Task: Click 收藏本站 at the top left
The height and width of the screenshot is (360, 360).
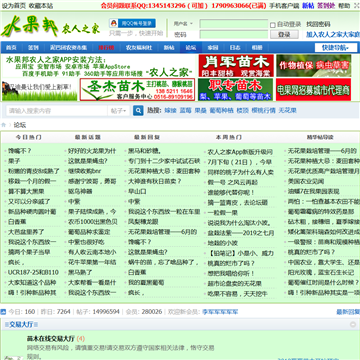Action: [x=41, y=6]
